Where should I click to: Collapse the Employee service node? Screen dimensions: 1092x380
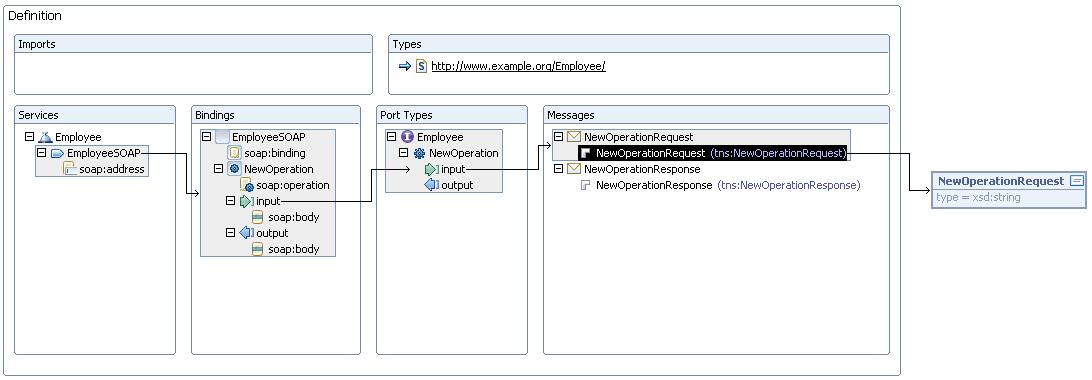pyautogui.click(x=29, y=137)
